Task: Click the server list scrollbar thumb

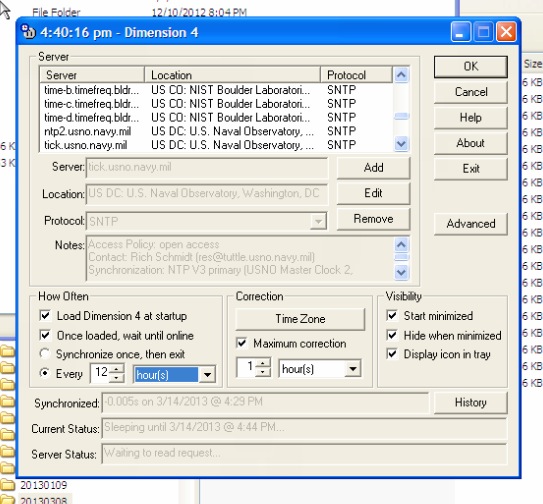Action: coord(401,116)
